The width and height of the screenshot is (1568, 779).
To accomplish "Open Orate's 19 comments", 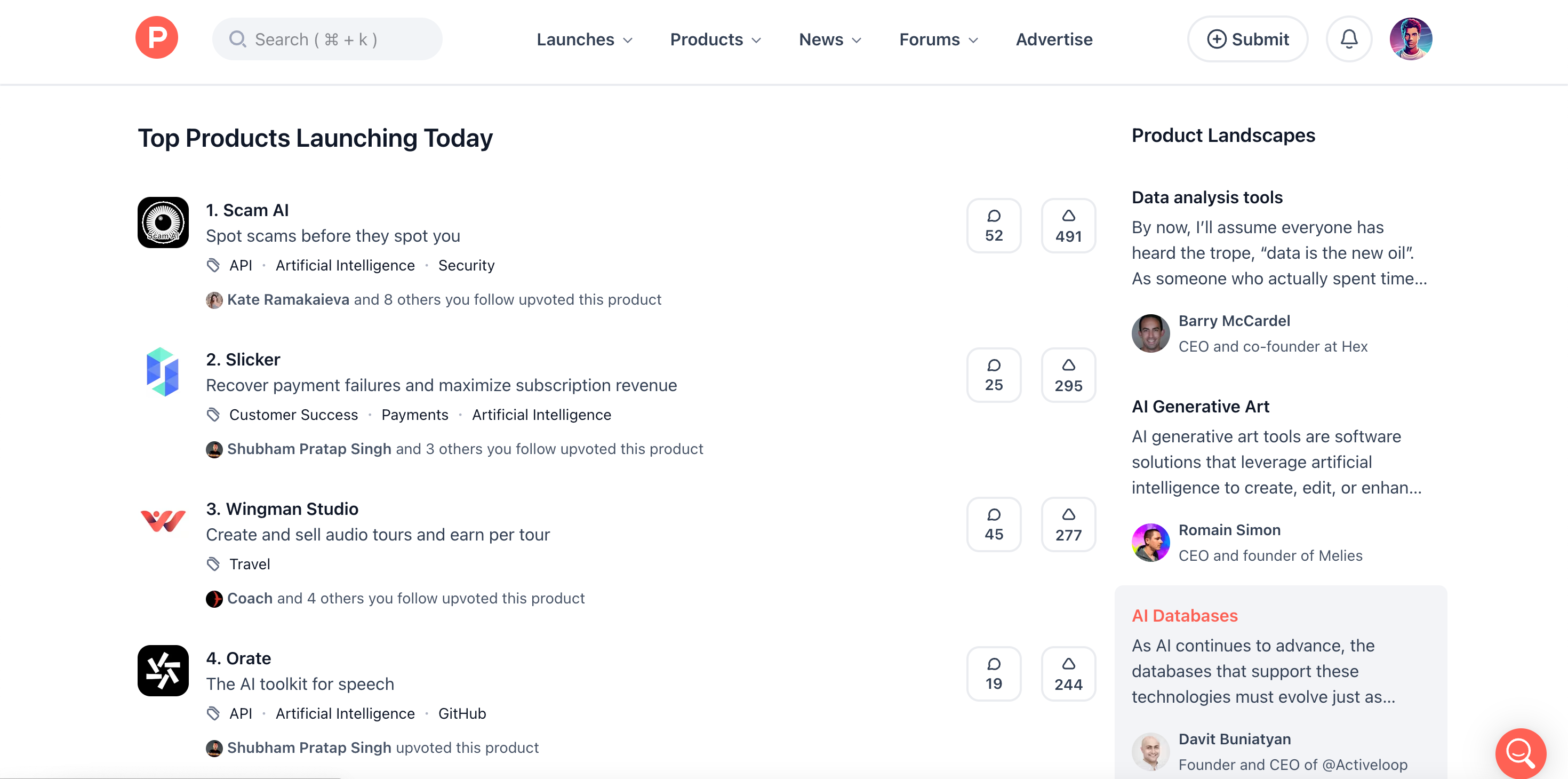I will (x=994, y=674).
